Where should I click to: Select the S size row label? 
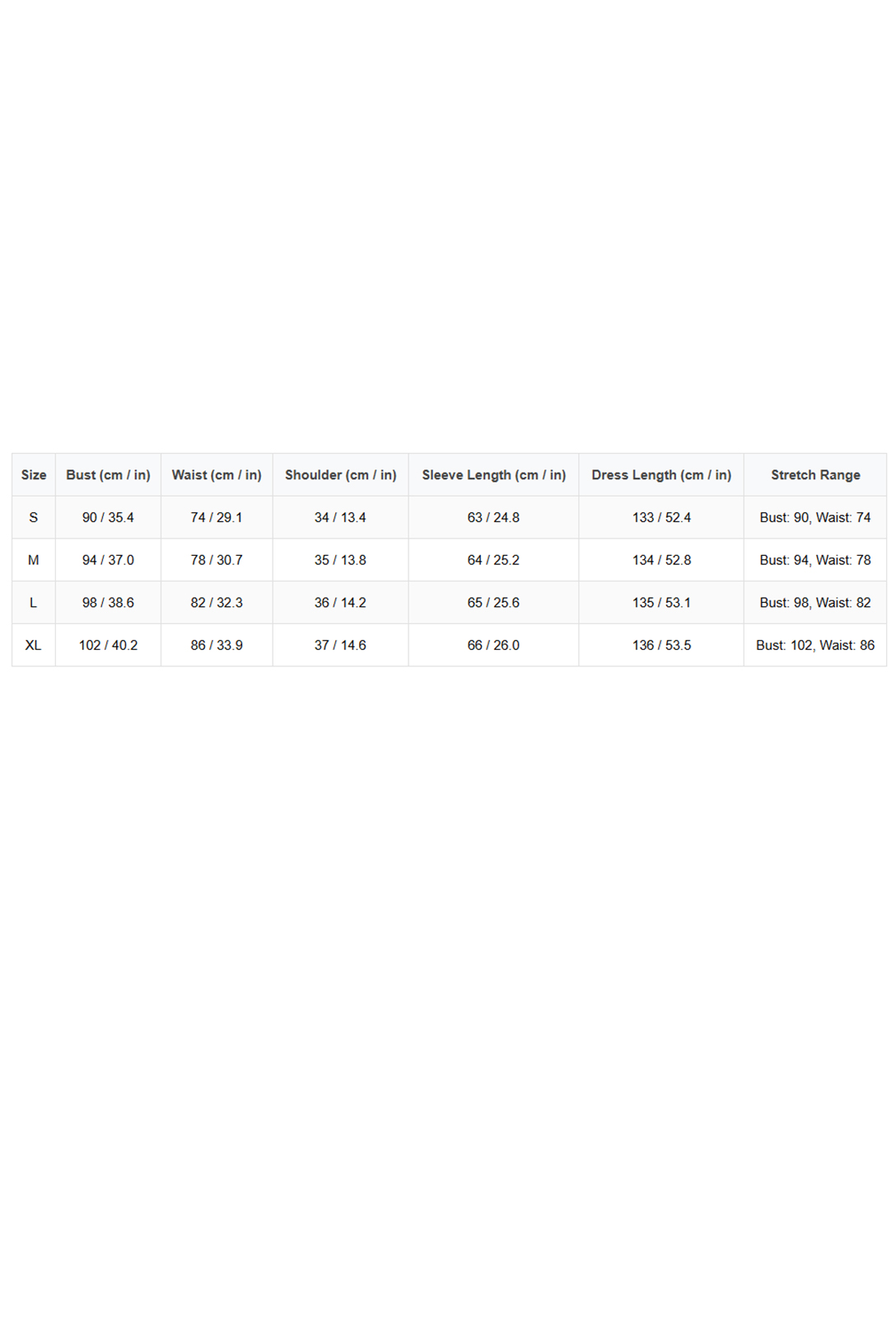[34, 518]
